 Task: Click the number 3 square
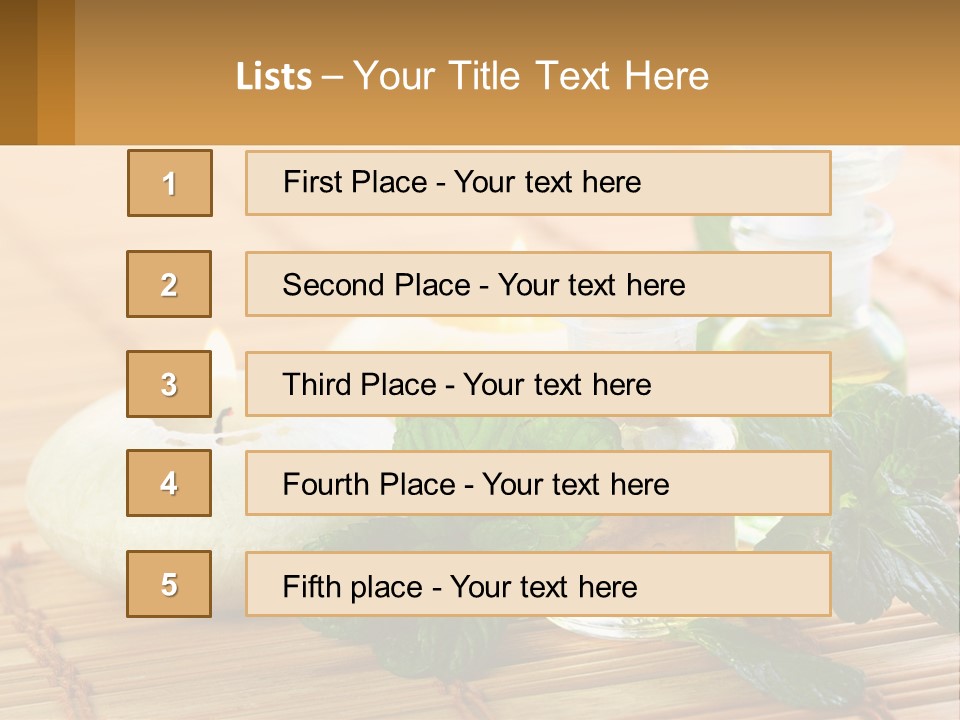169,384
